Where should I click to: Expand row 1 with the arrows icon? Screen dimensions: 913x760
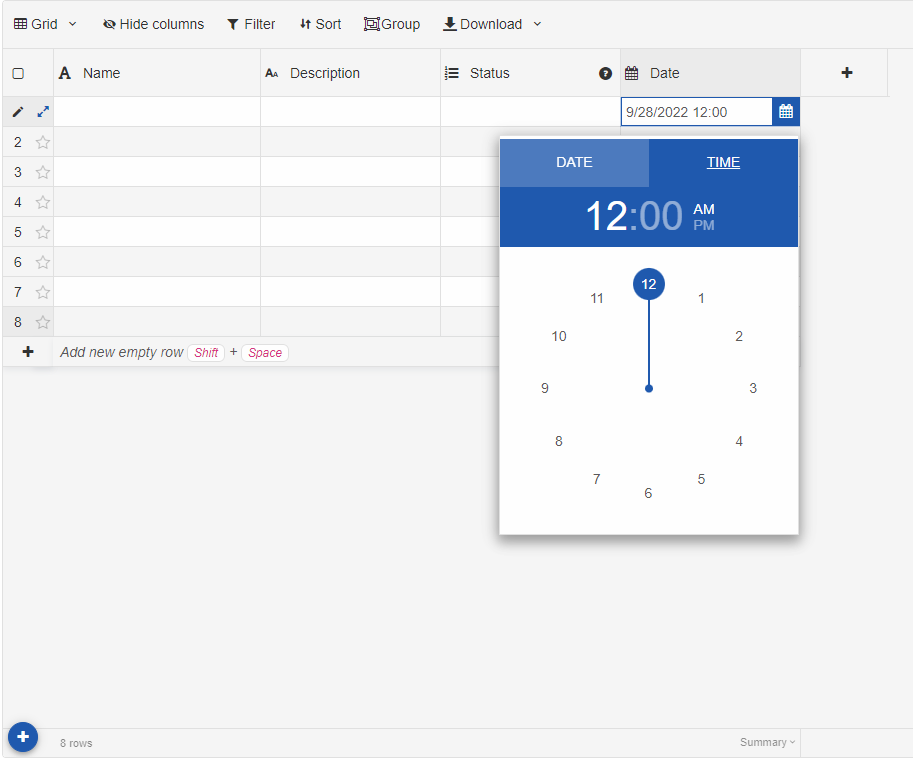tap(43, 111)
